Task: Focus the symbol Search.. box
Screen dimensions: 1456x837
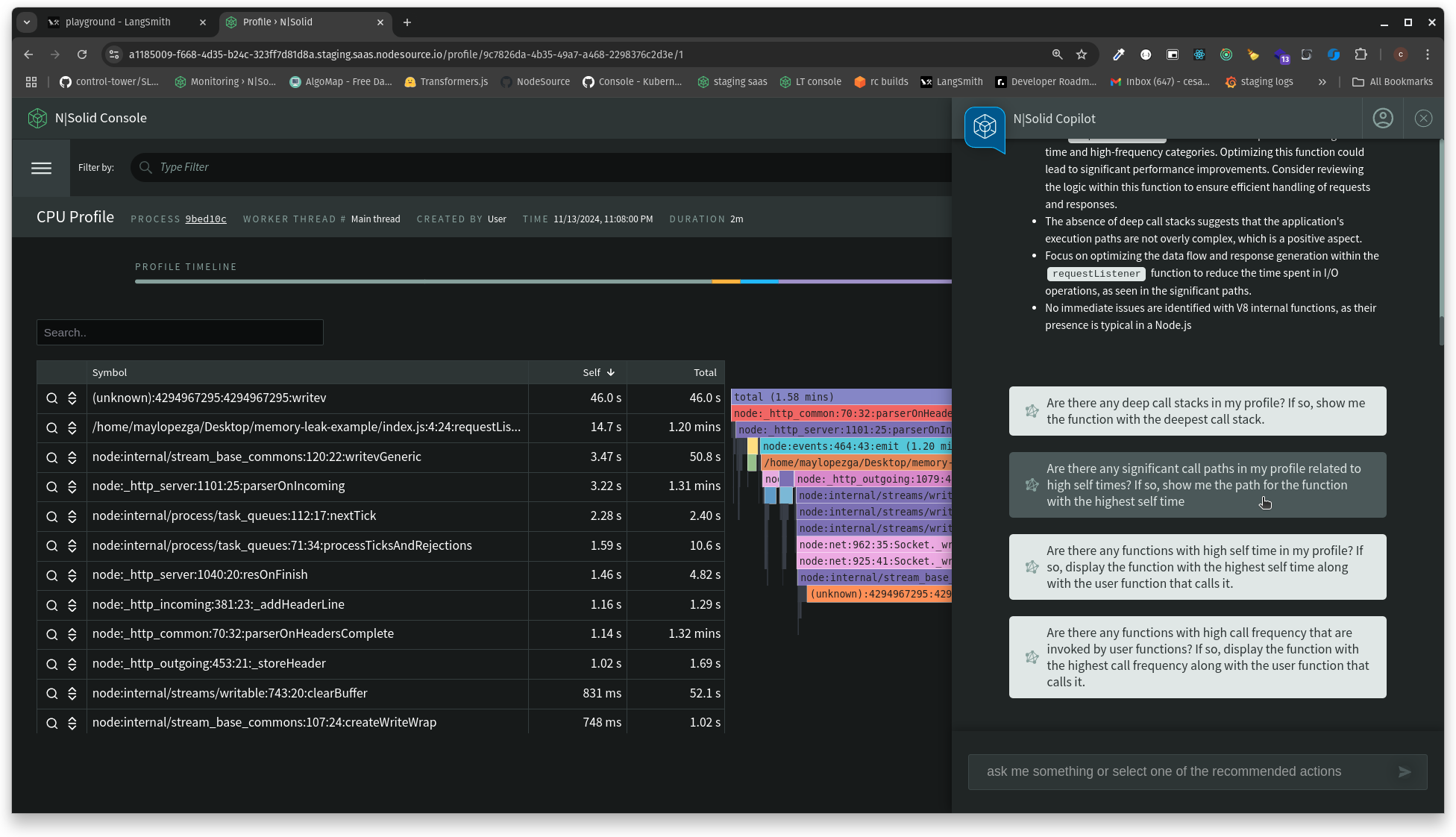Action: (x=180, y=333)
